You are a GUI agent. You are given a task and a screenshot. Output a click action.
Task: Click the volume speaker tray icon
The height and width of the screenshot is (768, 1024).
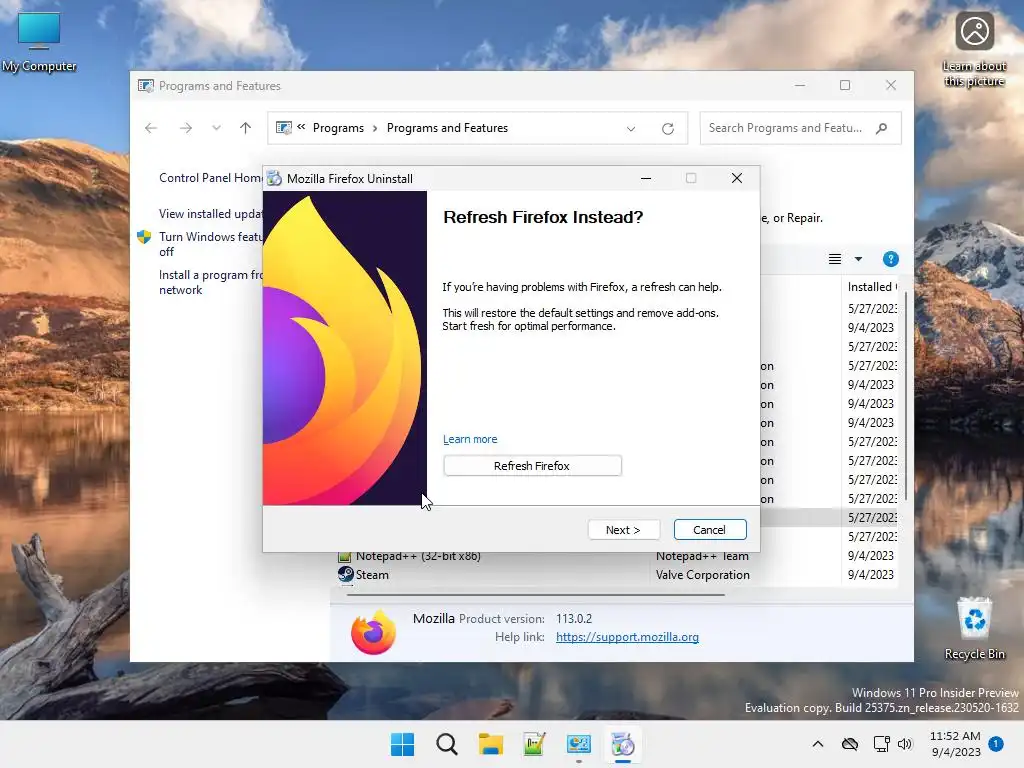pyautogui.click(x=904, y=744)
